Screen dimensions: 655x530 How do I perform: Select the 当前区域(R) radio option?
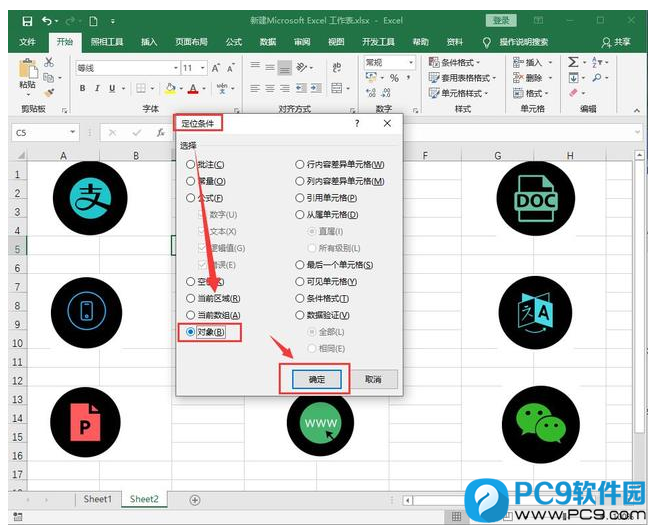tap(213, 298)
